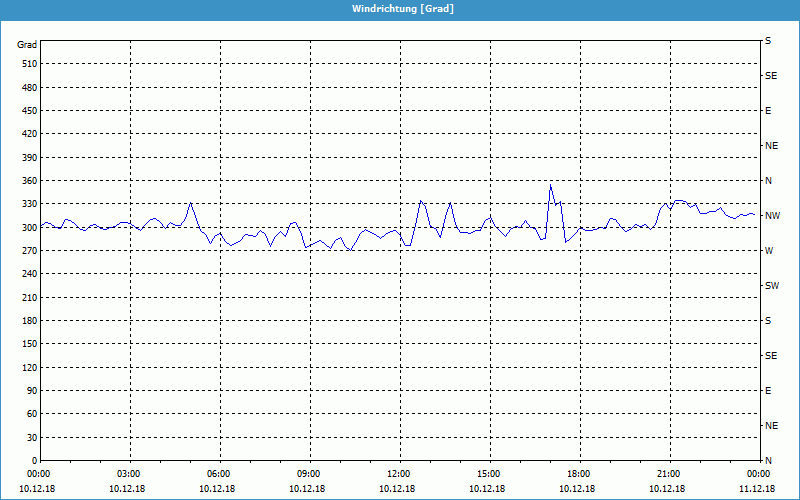This screenshot has height=500, width=800.
Task: Select the 18:00 time axis label
Action: [578, 474]
